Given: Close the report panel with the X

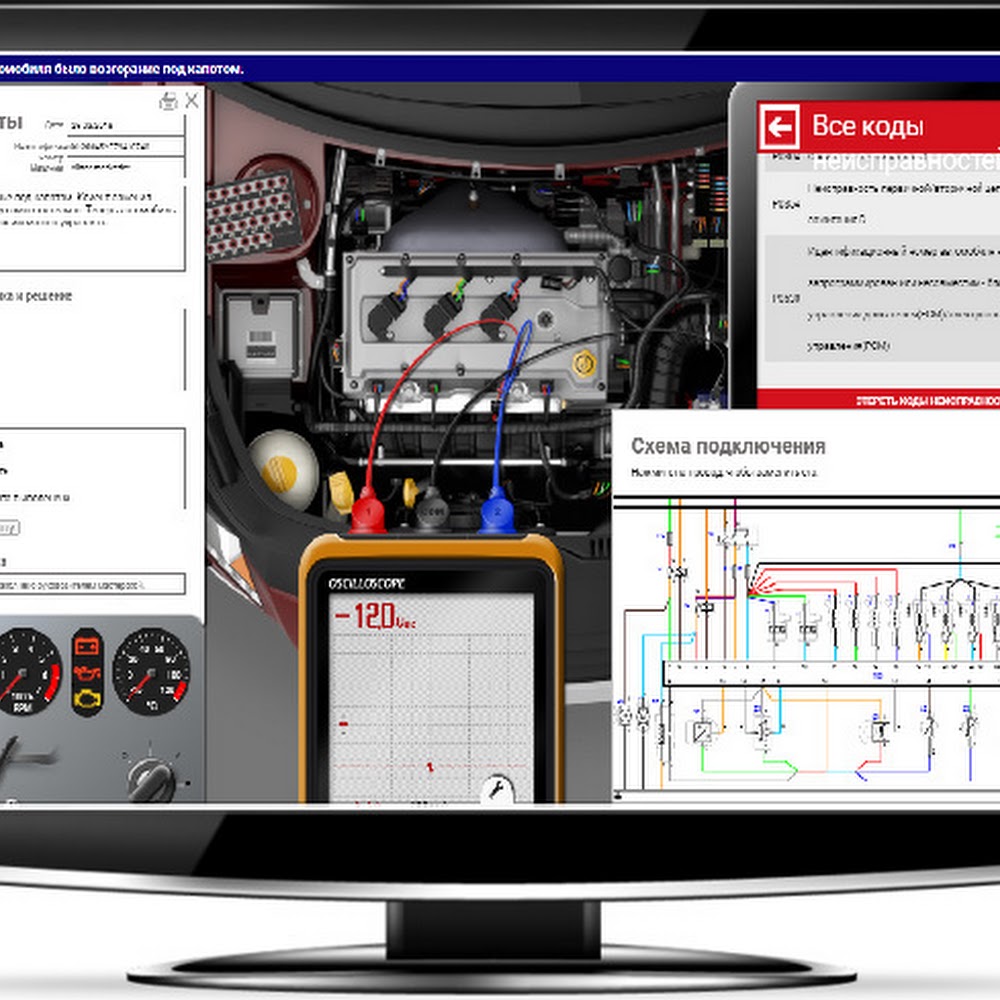Looking at the screenshot, I should [x=192, y=101].
